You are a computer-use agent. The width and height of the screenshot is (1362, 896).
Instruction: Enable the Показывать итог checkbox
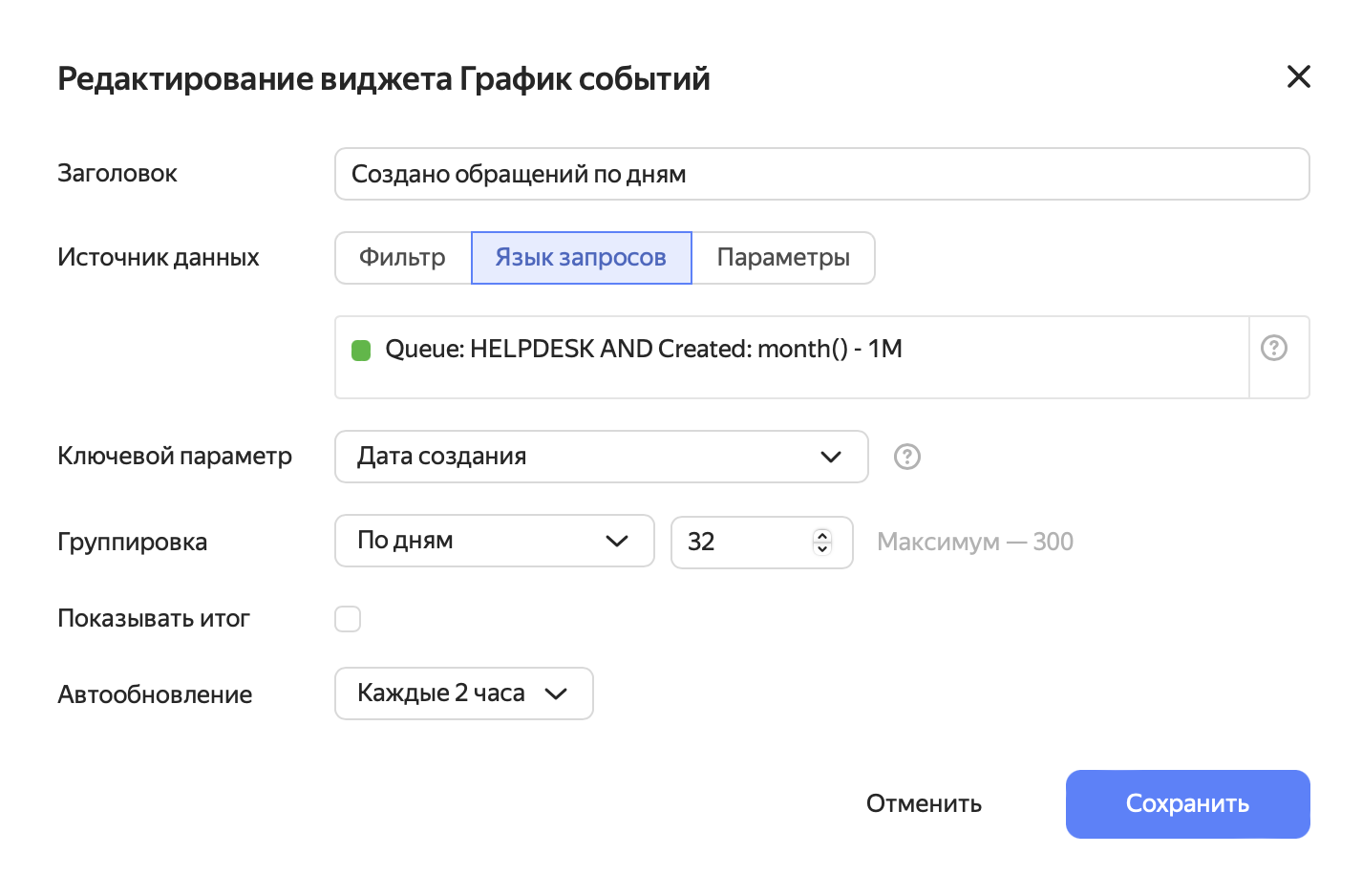click(x=348, y=619)
